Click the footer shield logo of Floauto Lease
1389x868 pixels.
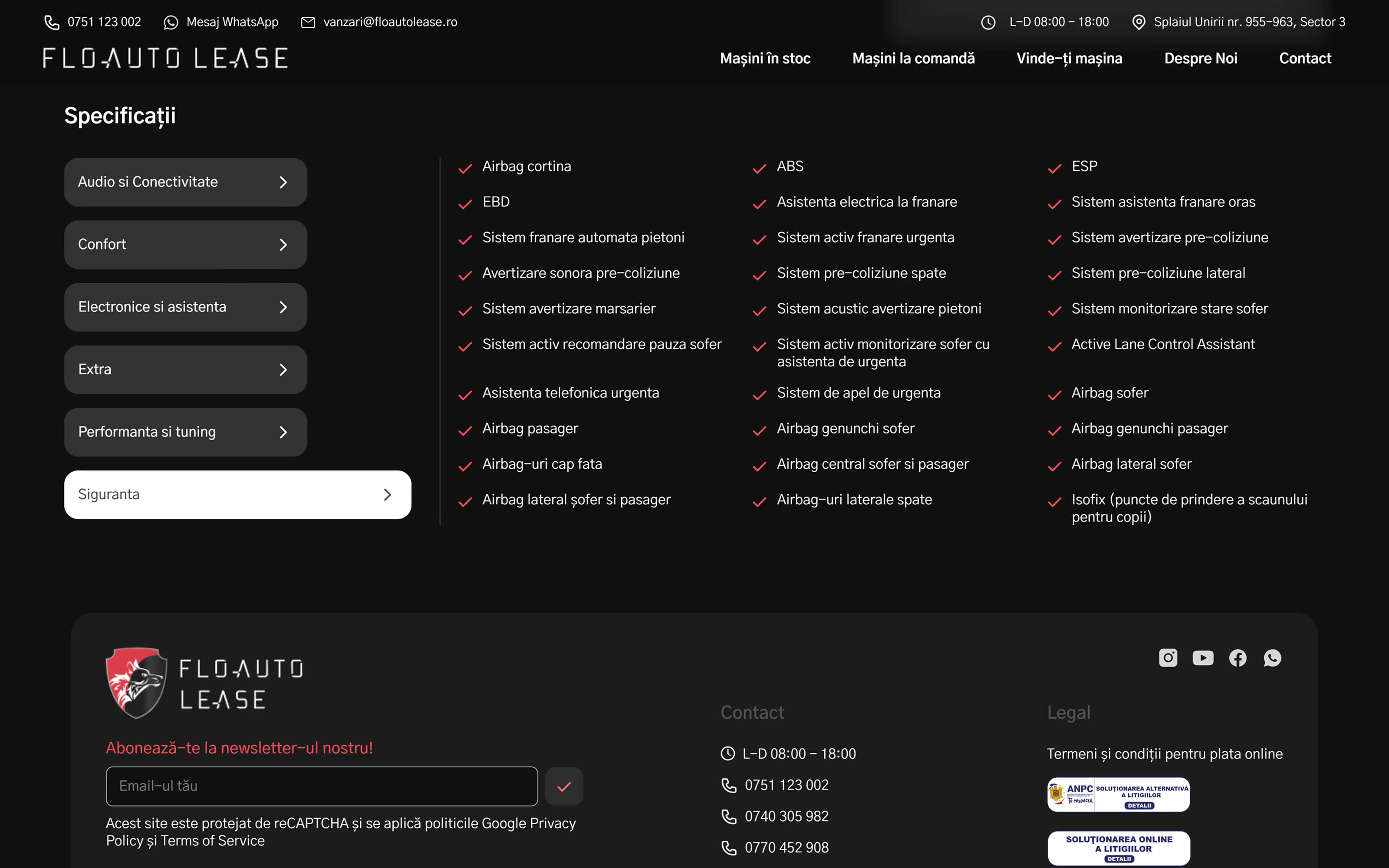(x=137, y=683)
